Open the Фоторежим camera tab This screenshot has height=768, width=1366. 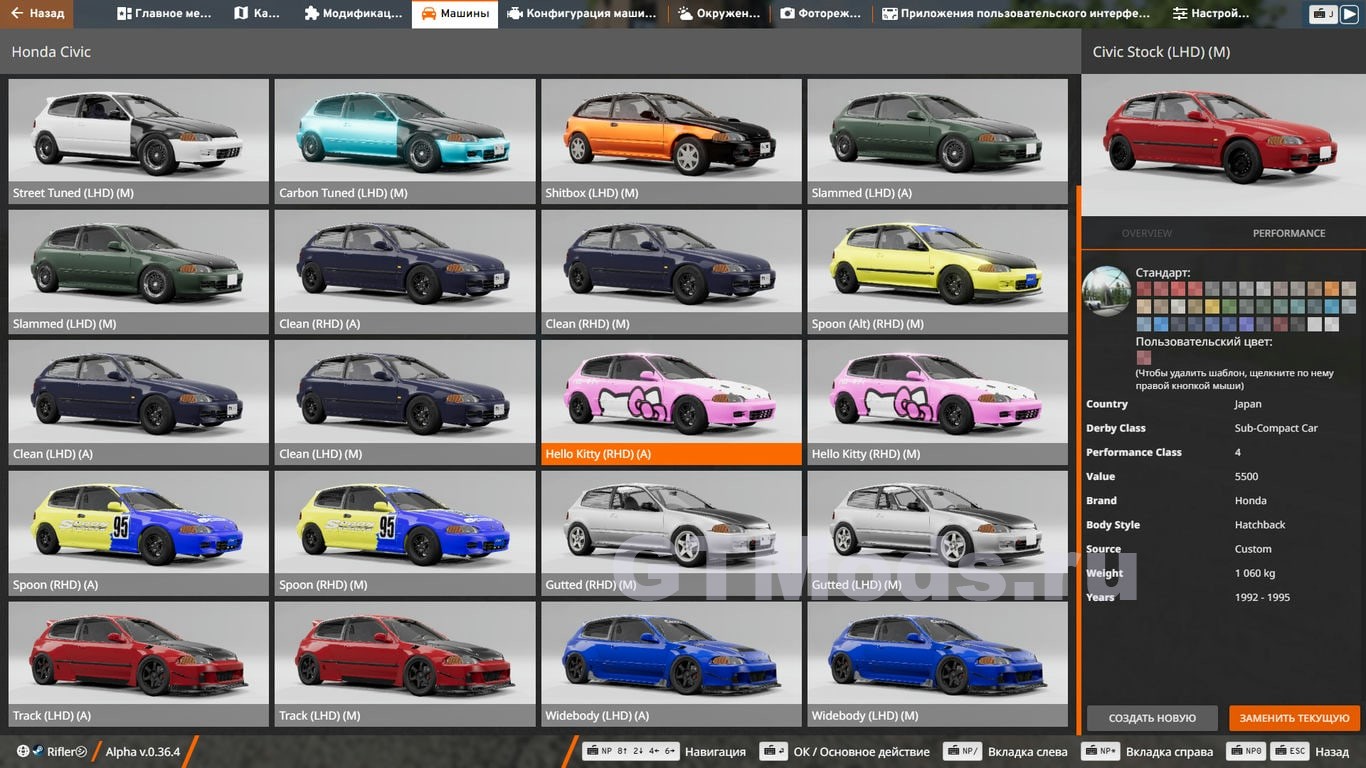tap(820, 14)
